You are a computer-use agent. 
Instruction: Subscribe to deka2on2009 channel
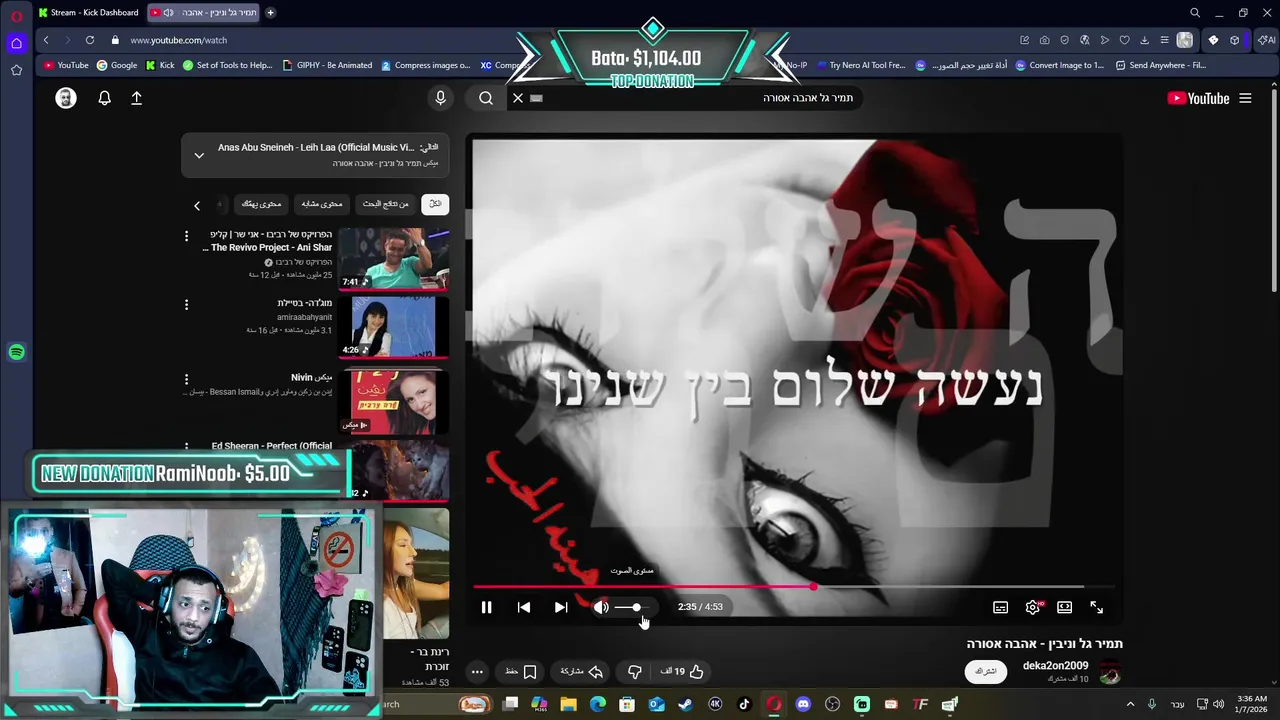pos(986,671)
